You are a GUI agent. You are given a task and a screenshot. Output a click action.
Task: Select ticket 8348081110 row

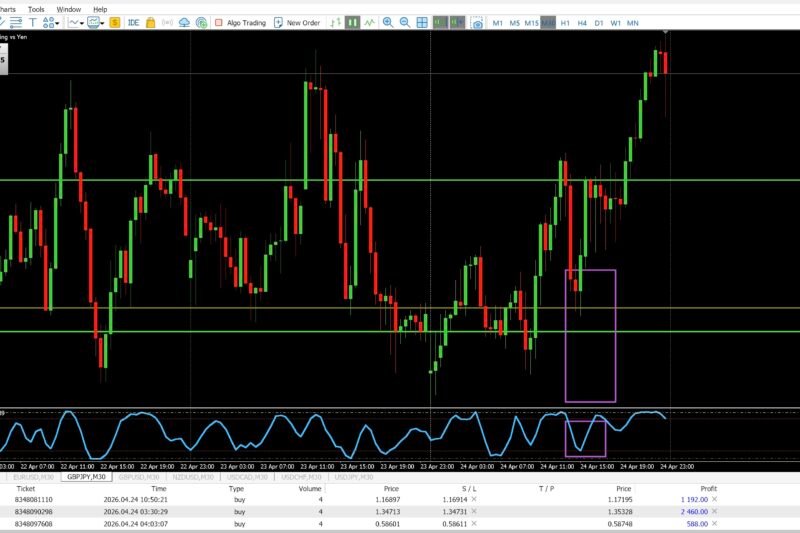tap(400, 499)
